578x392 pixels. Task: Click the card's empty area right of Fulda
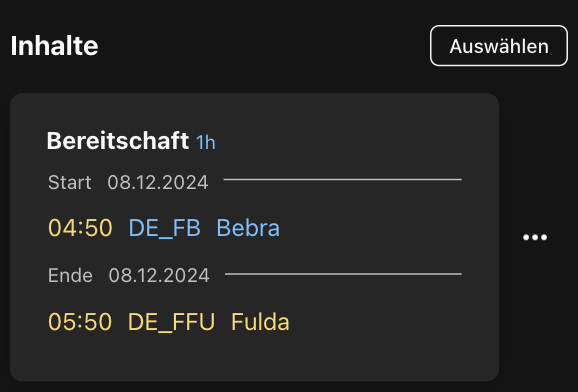[x=393, y=322]
